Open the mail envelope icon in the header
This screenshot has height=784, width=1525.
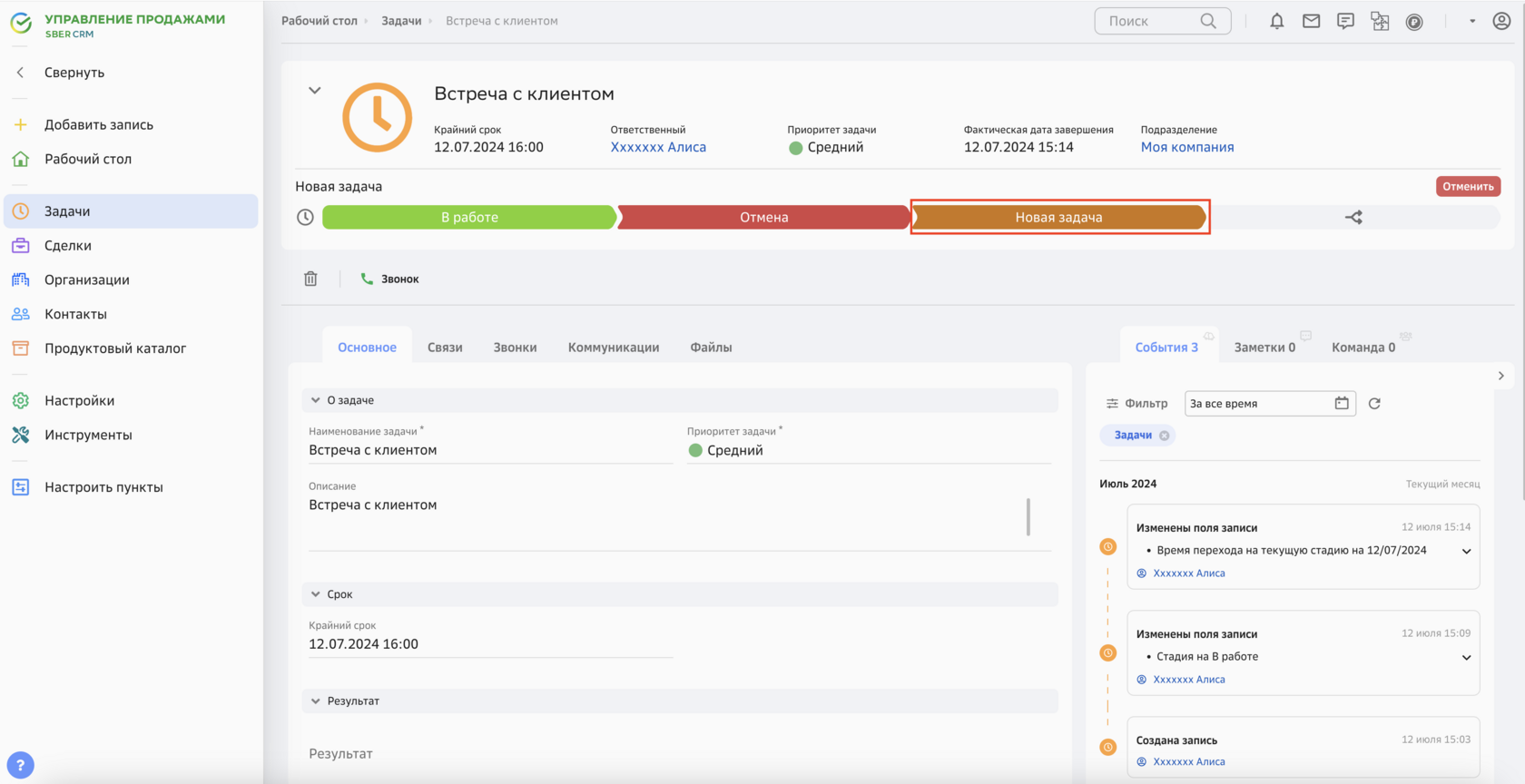[x=1311, y=21]
